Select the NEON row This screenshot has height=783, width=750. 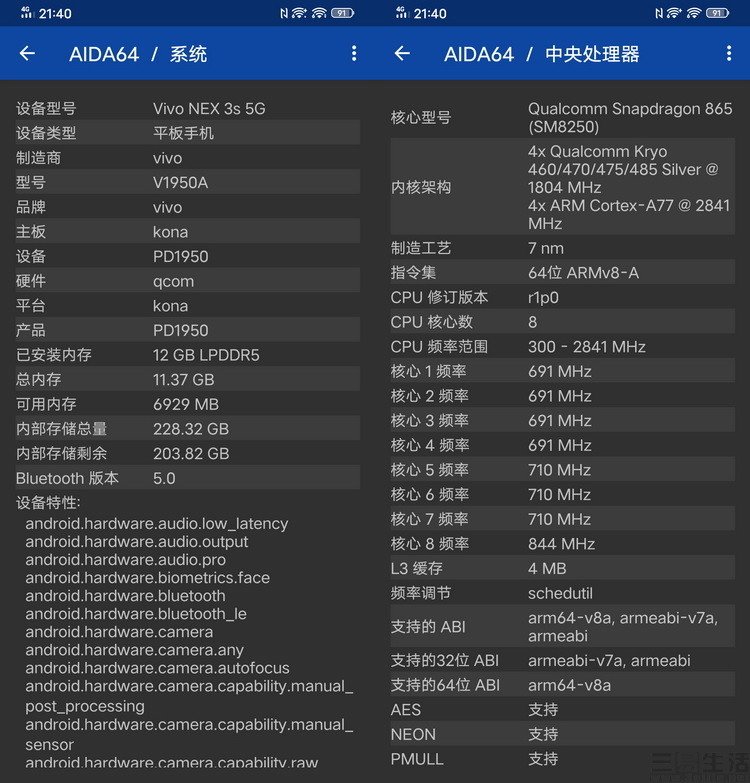(x=562, y=734)
